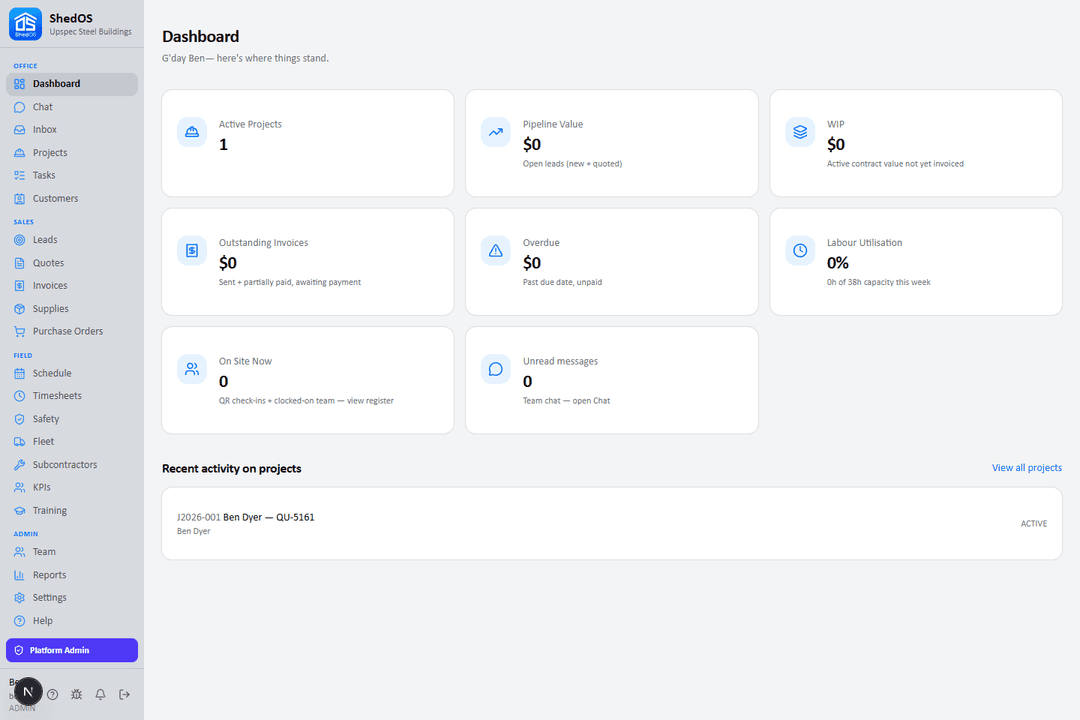The image size is (1080, 720).
Task: Open the Fleet truck icon
Action: pyautogui.click(x=19, y=442)
